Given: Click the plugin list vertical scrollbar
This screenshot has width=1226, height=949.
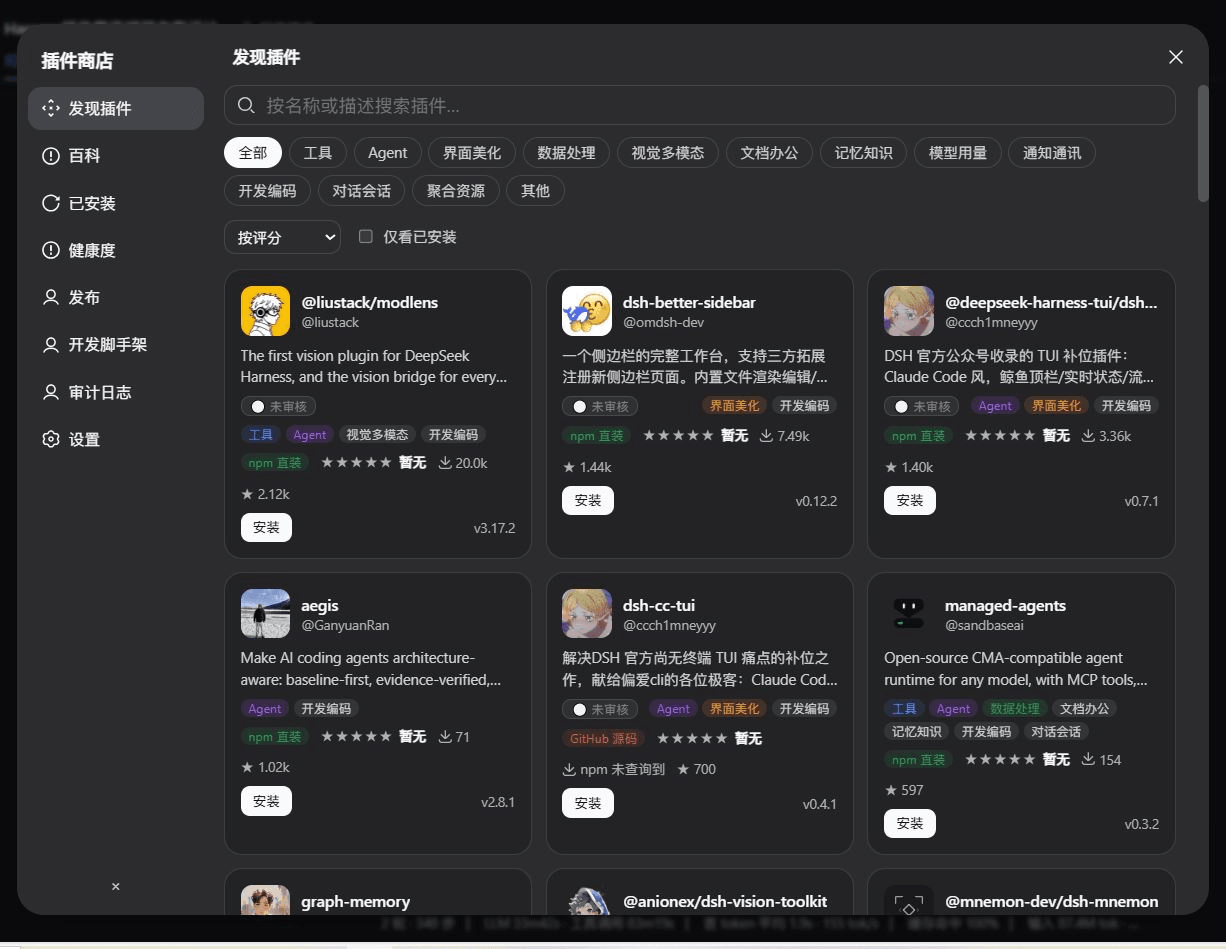Looking at the screenshot, I should 1203,144.
